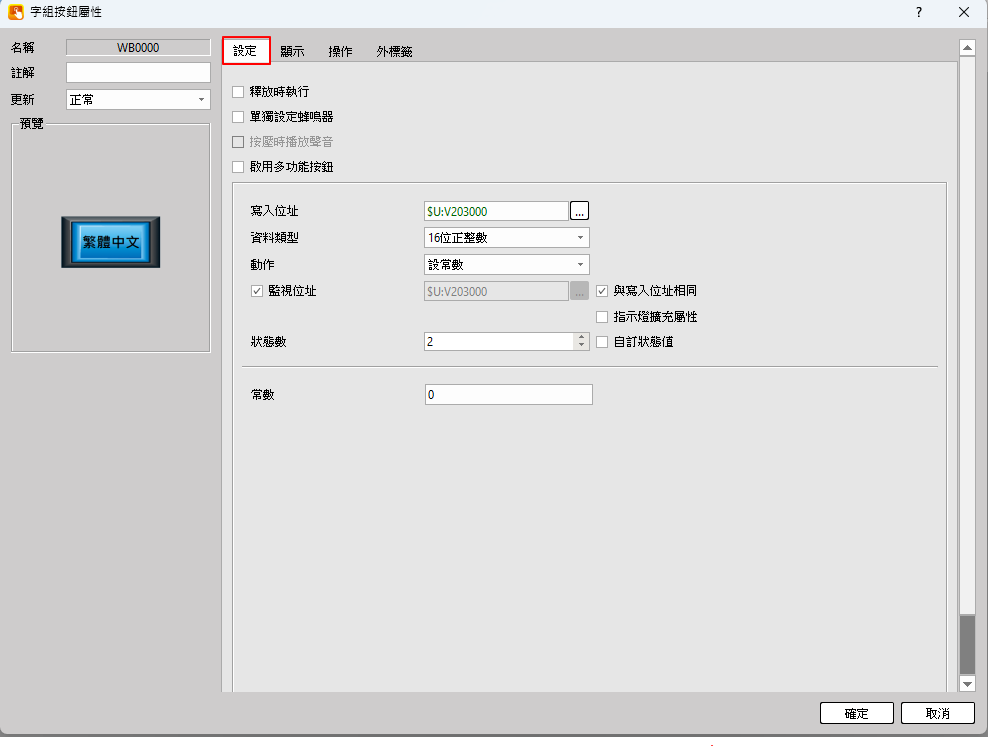Screen dimensions: 999x746
Task: Open the 外標籤 tab
Action: (394, 52)
